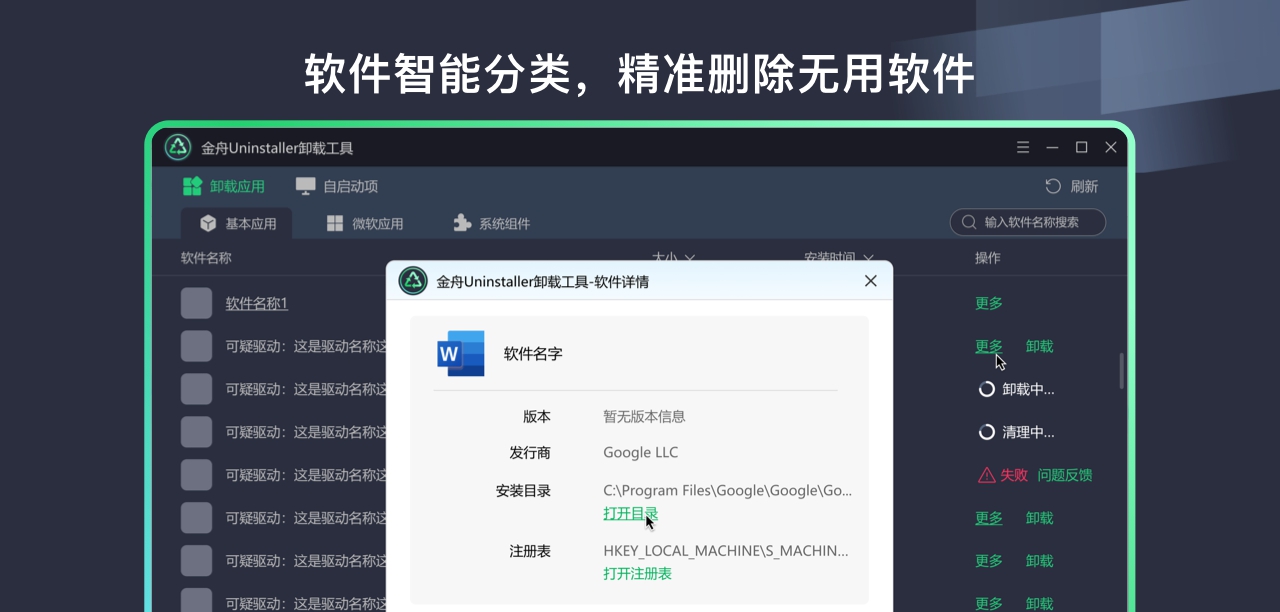Click app icon of 卸载中... row
Viewport: 1280px width, 612px height.
tap(197, 389)
